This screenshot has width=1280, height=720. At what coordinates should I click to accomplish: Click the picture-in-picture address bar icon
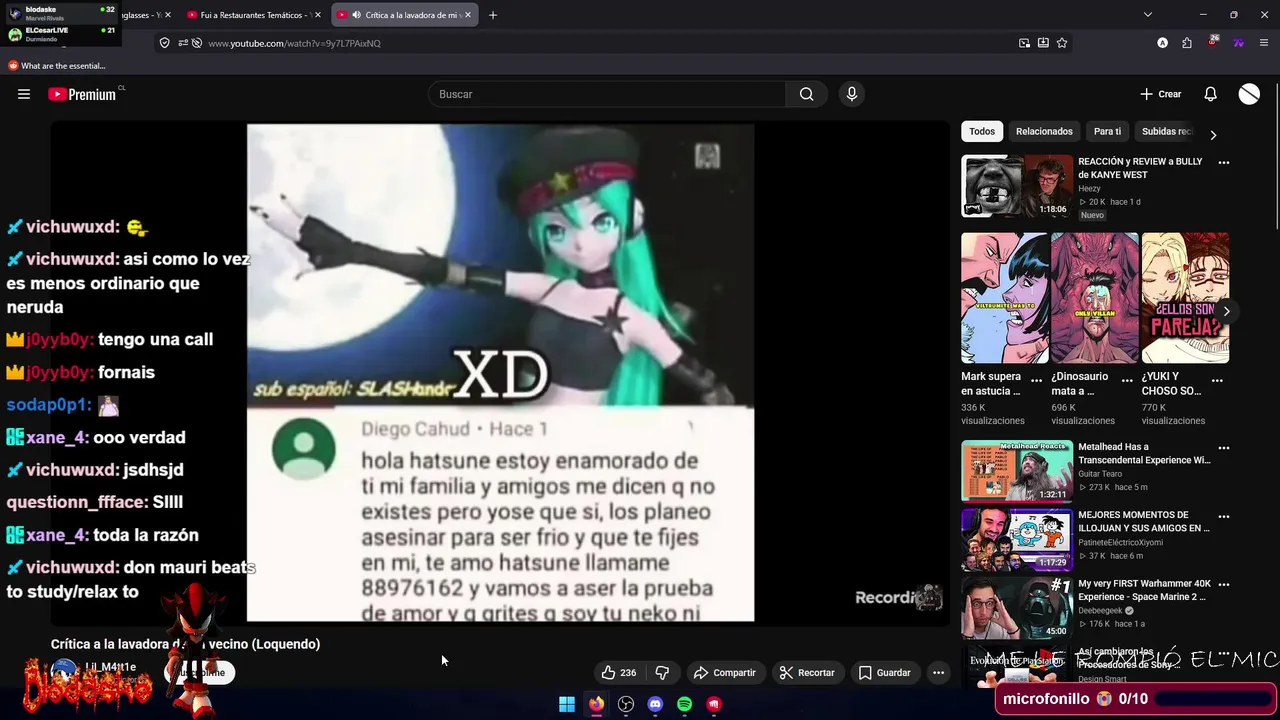click(x=1024, y=43)
